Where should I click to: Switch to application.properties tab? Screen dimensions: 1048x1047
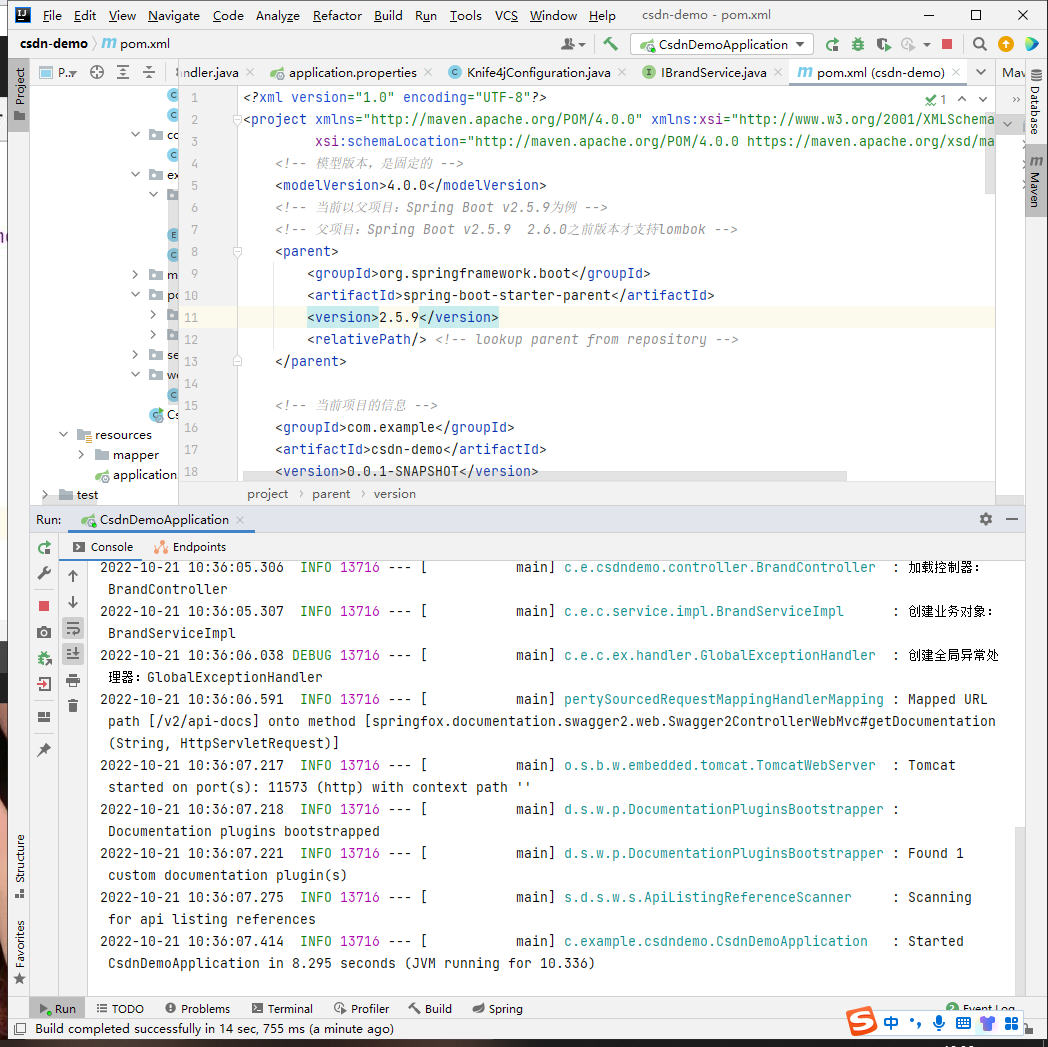[x=352, y=72]
